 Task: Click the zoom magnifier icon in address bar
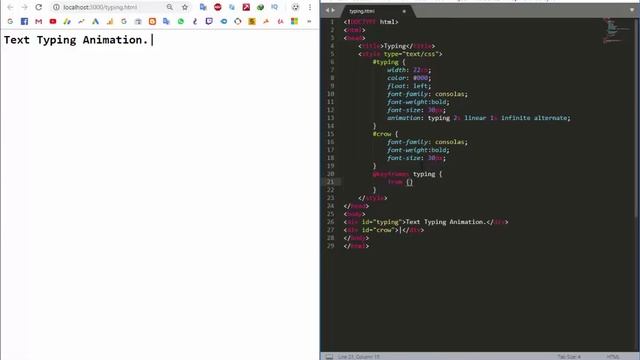[x=170, y=7]
